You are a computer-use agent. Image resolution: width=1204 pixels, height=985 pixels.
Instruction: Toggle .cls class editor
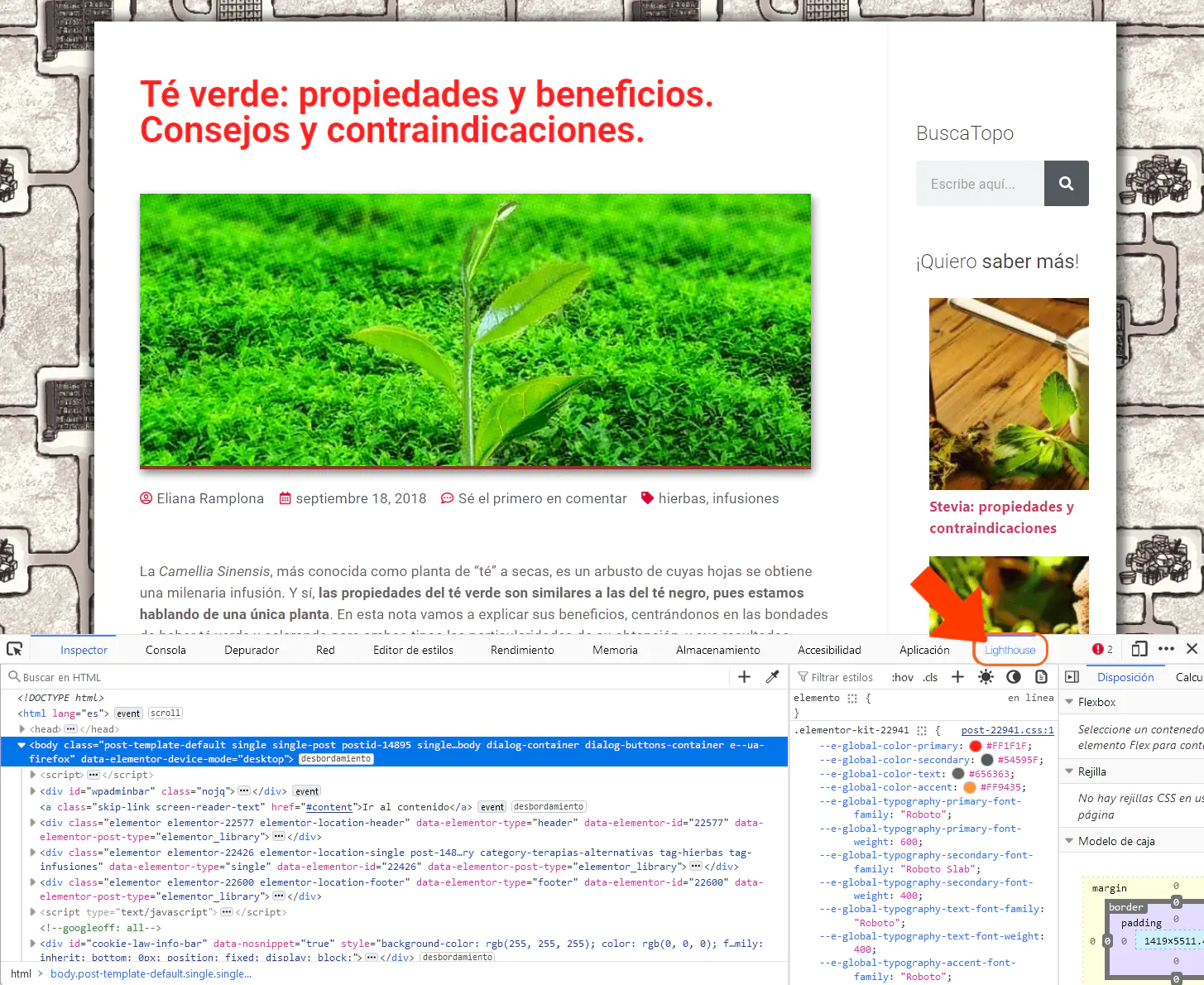click(930, 676)
